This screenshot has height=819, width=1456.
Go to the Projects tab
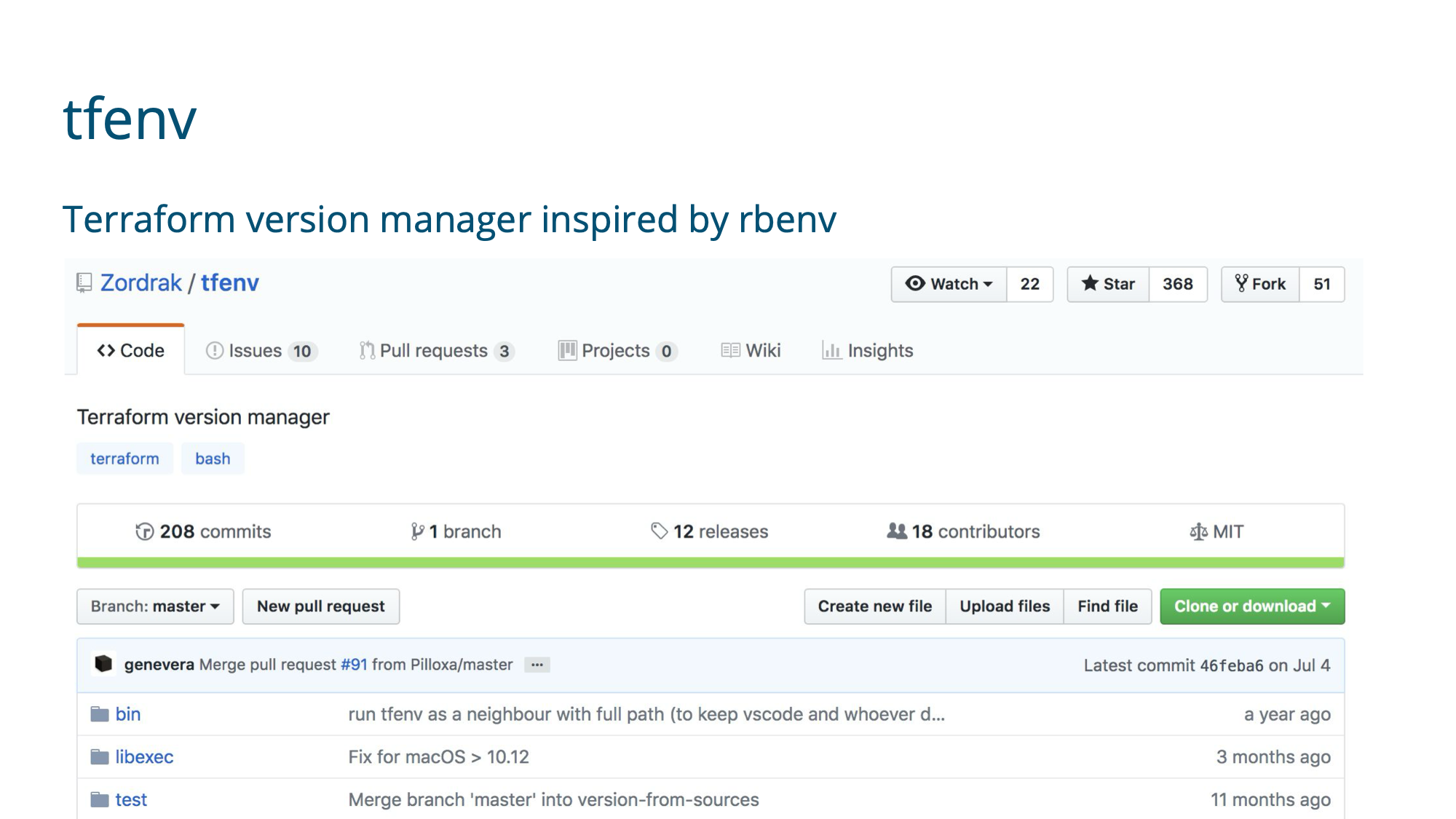pos(617,351)
